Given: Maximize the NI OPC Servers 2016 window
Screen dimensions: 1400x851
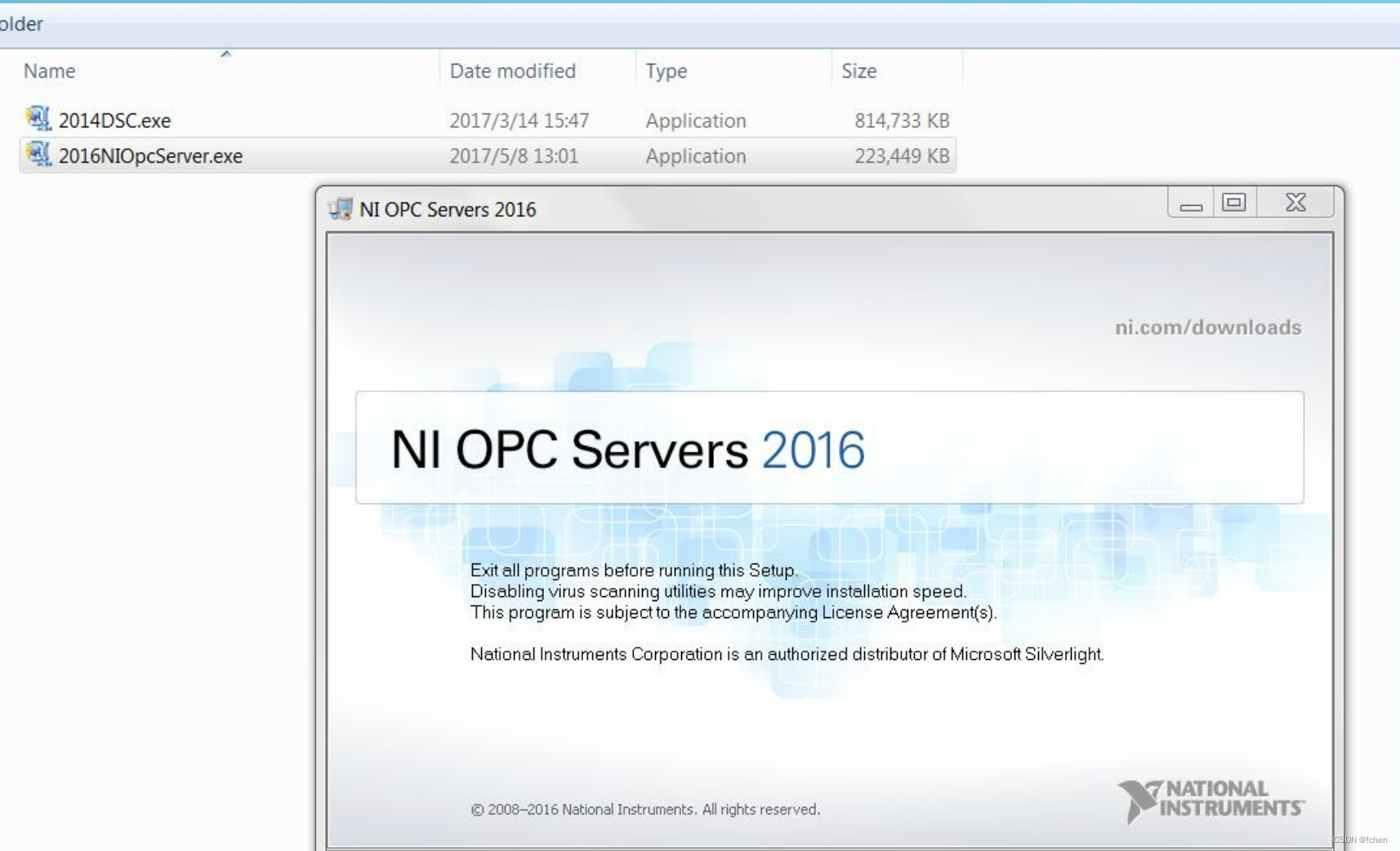Looking at the screenshot, I should tap(1233, 203).
